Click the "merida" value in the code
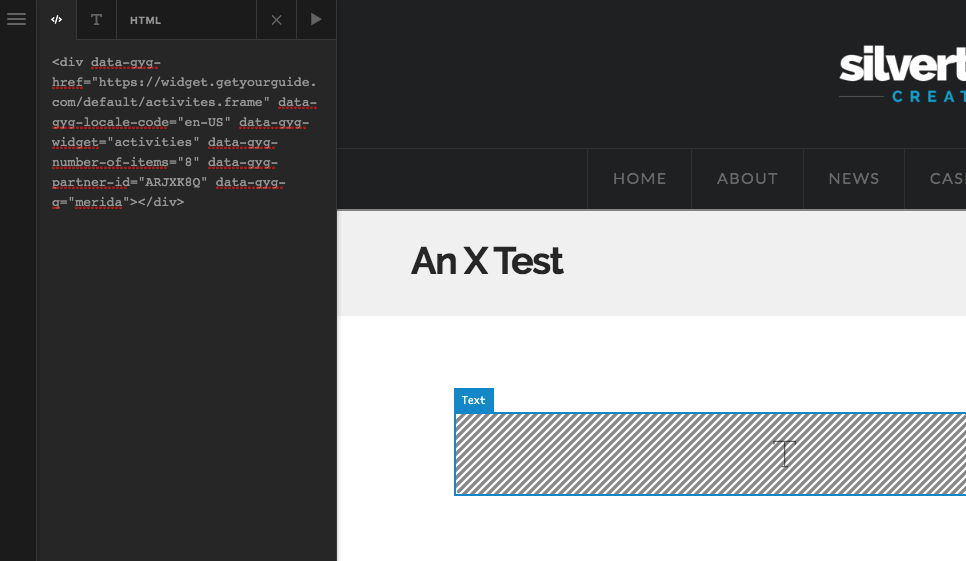This screenshot has width=966, height=561. 99,202
